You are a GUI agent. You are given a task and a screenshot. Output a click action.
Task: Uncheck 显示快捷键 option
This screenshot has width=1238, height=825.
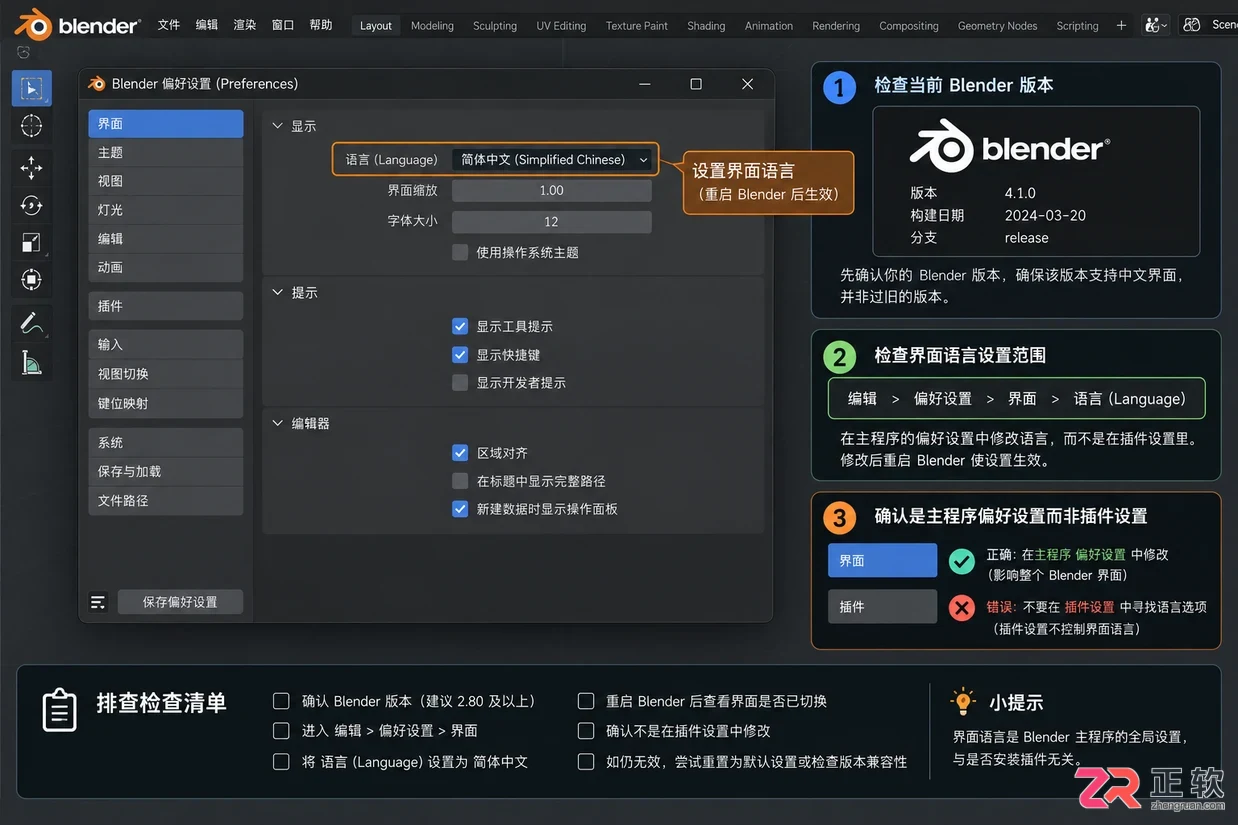(460, 354)
